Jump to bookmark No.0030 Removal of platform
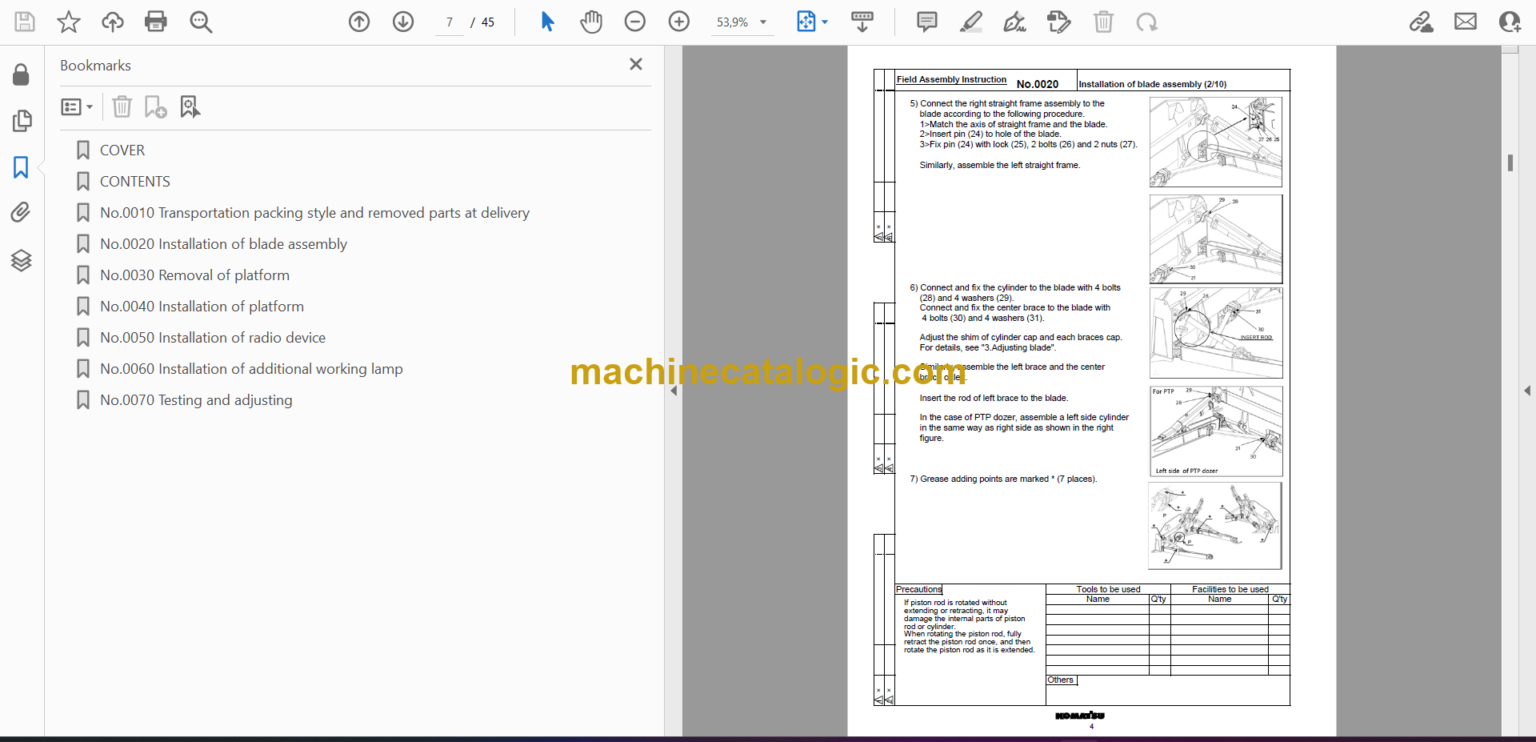 pos(193,274)
